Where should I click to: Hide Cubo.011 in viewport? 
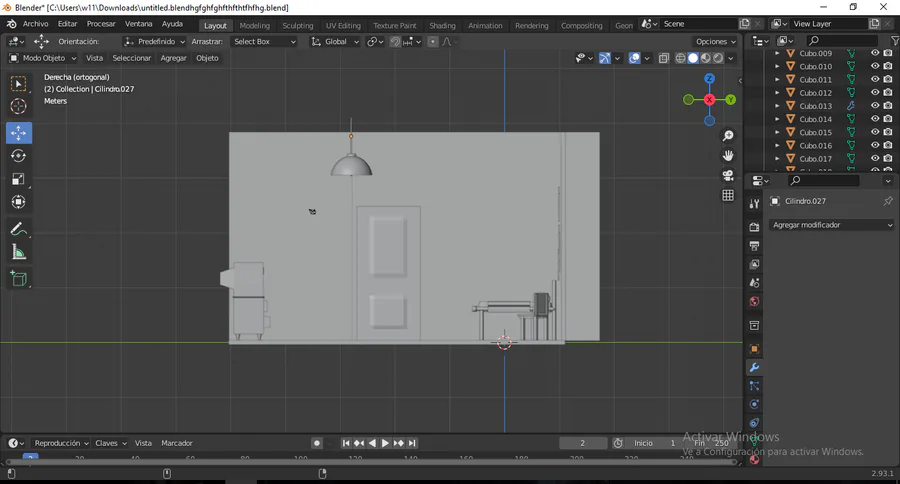[x=875, y=79]
